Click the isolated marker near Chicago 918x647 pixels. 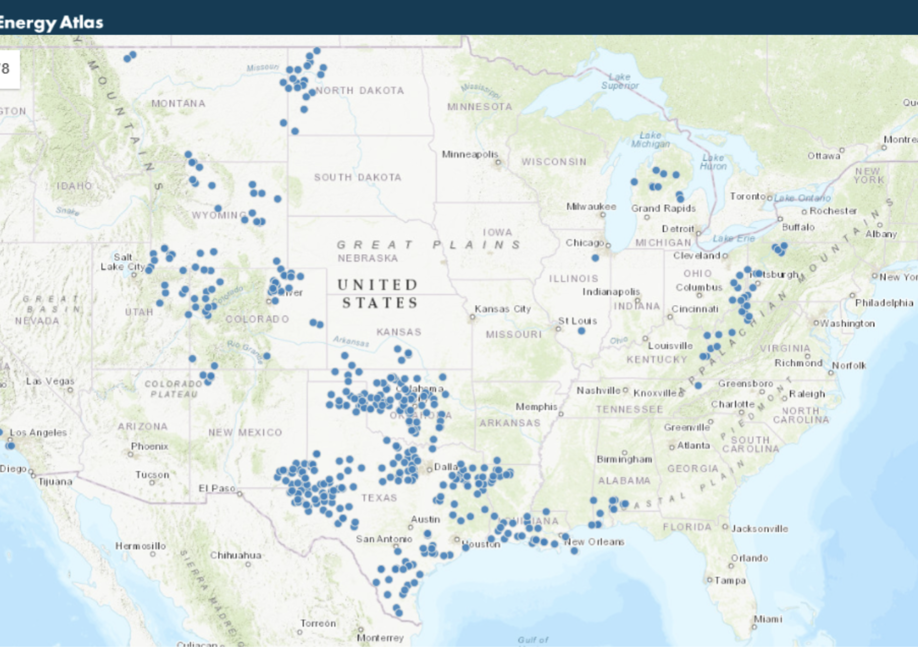tap(594, 256)
